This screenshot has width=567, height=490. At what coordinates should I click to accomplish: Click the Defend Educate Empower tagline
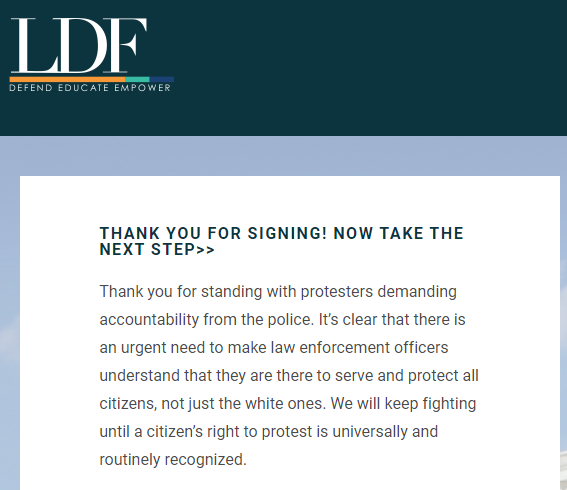tap(90, 88)
